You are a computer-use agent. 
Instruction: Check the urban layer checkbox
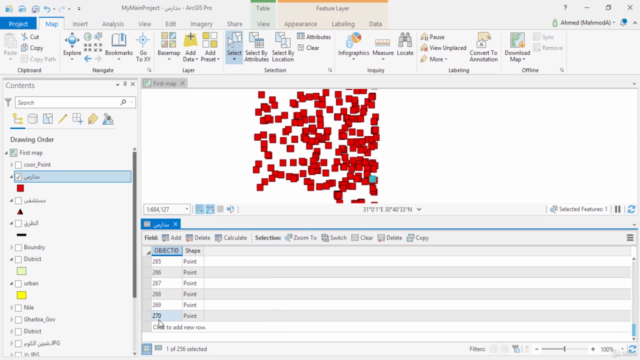tap(18, 283)
